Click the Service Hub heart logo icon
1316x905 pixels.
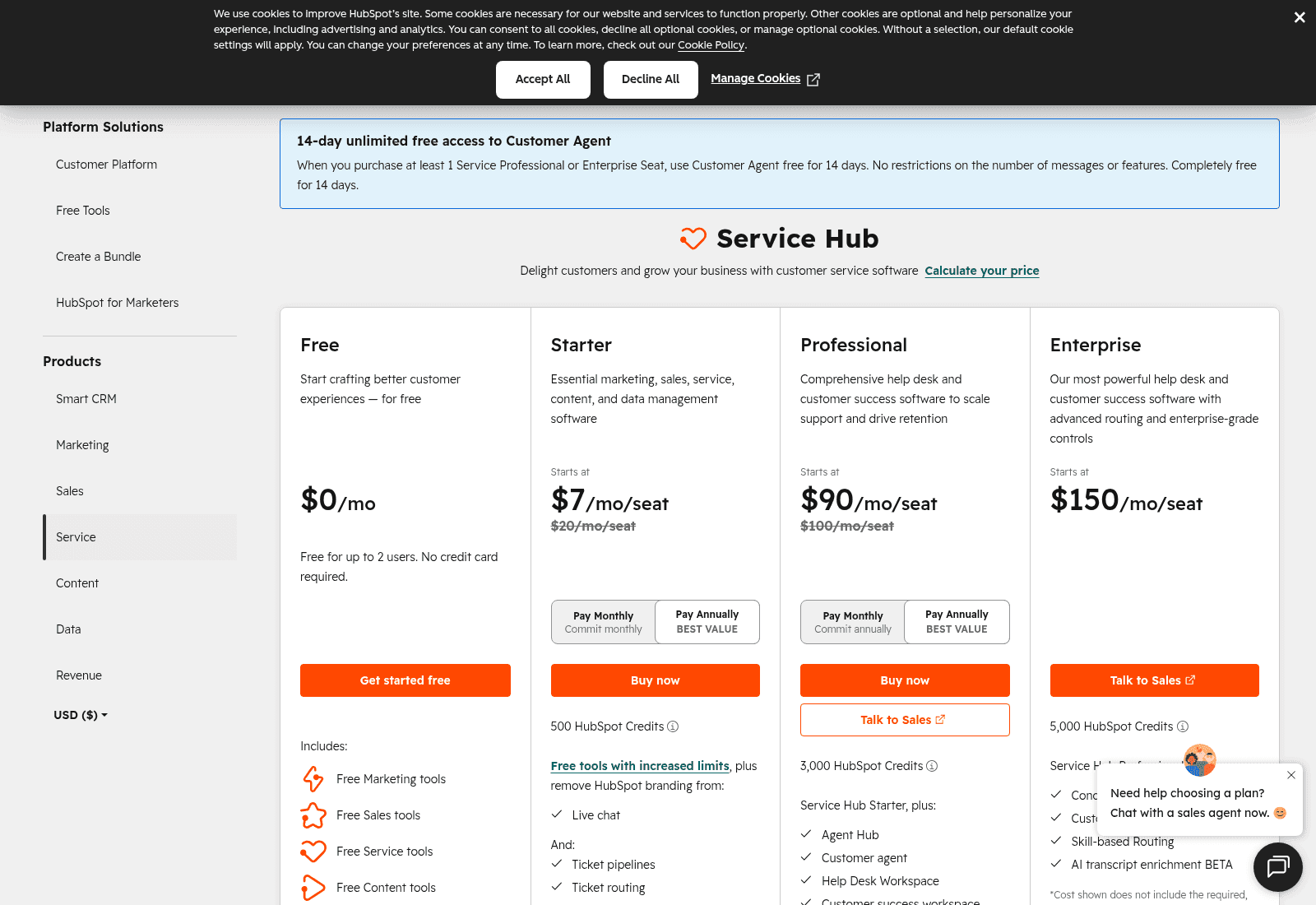[693, 239]
